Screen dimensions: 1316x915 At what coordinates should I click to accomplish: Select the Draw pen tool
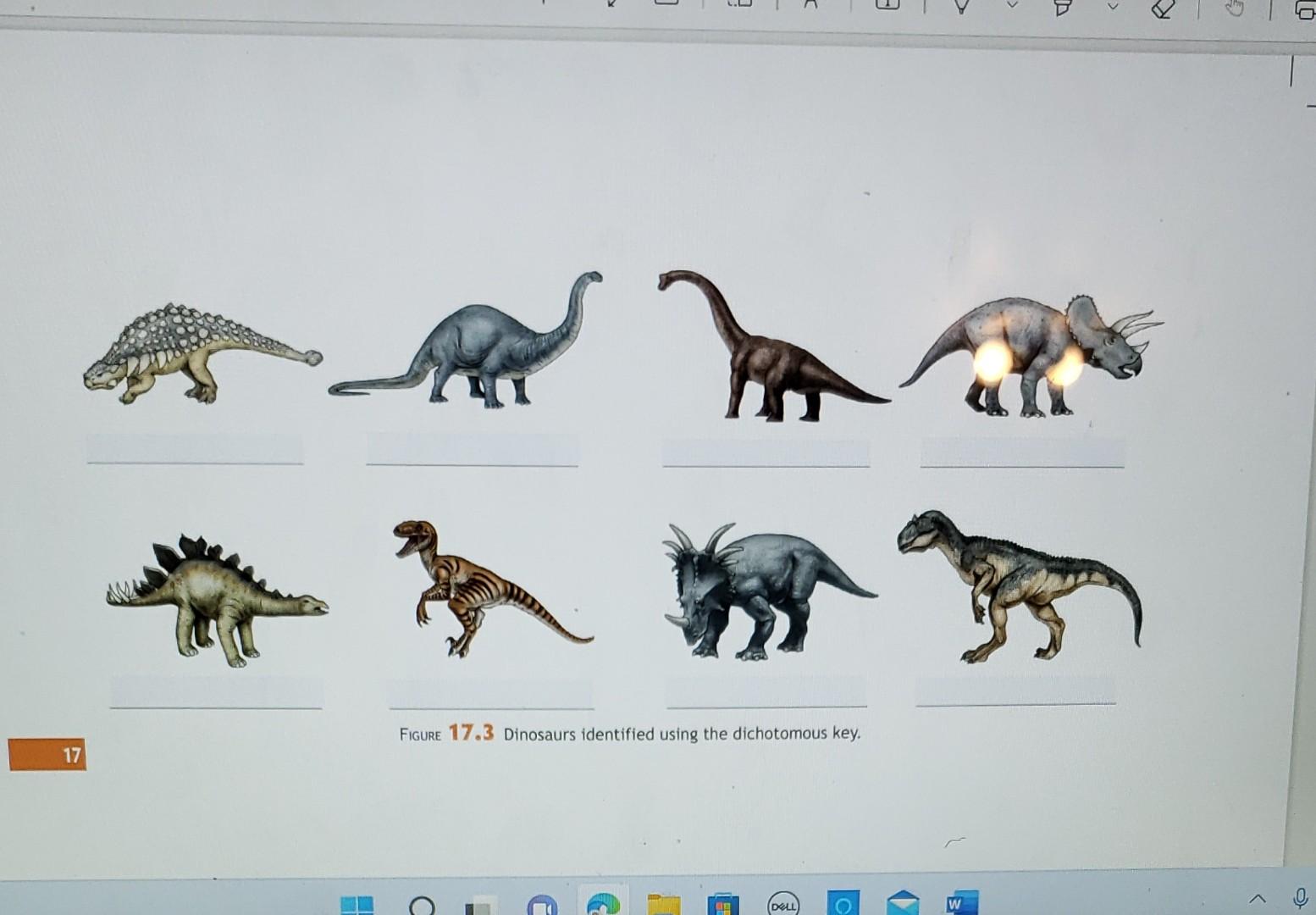pyautogui.click(x=960, y=7)
